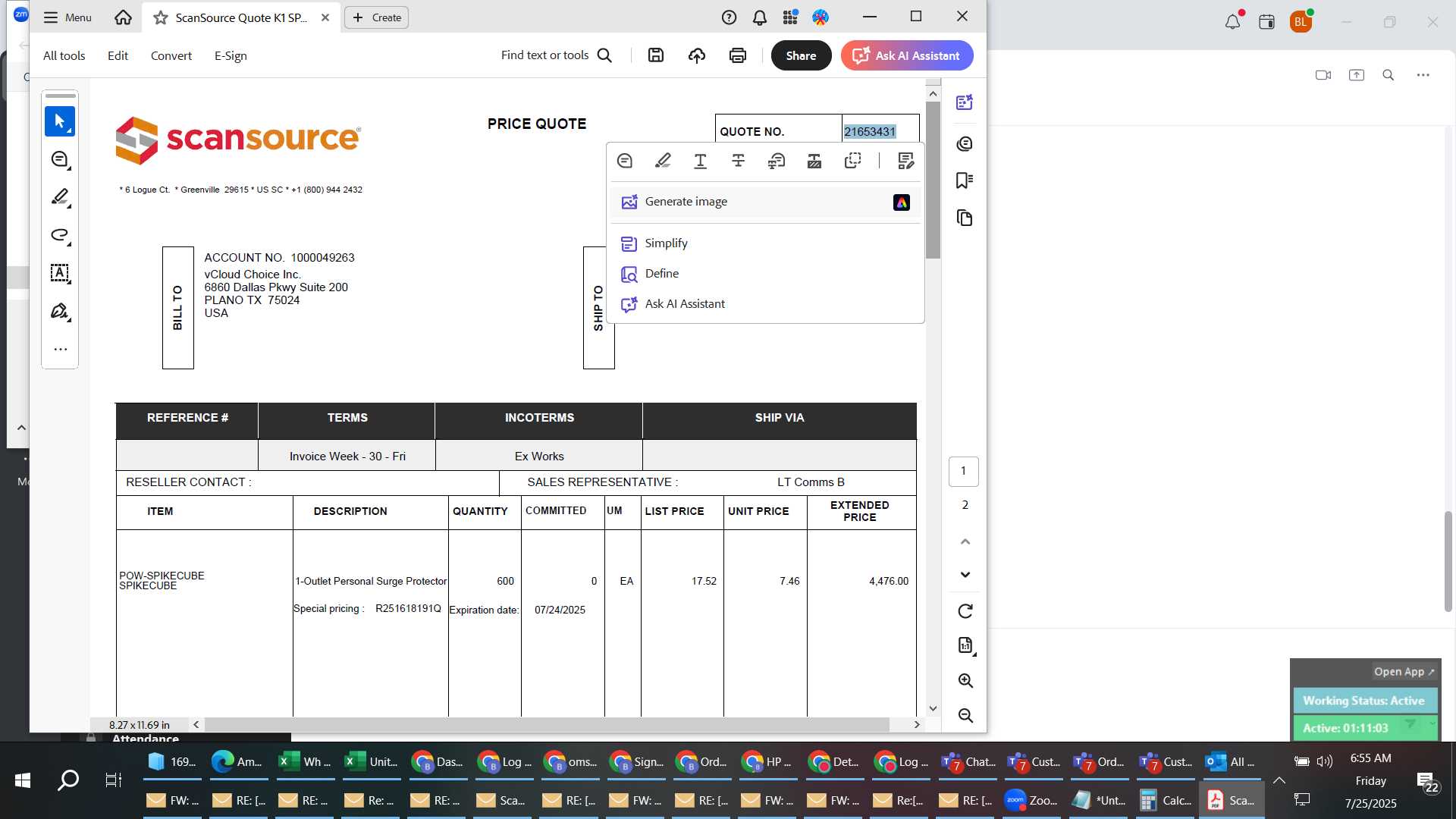
Task: Select the arrow selection tool
Action: coord(60,121)
